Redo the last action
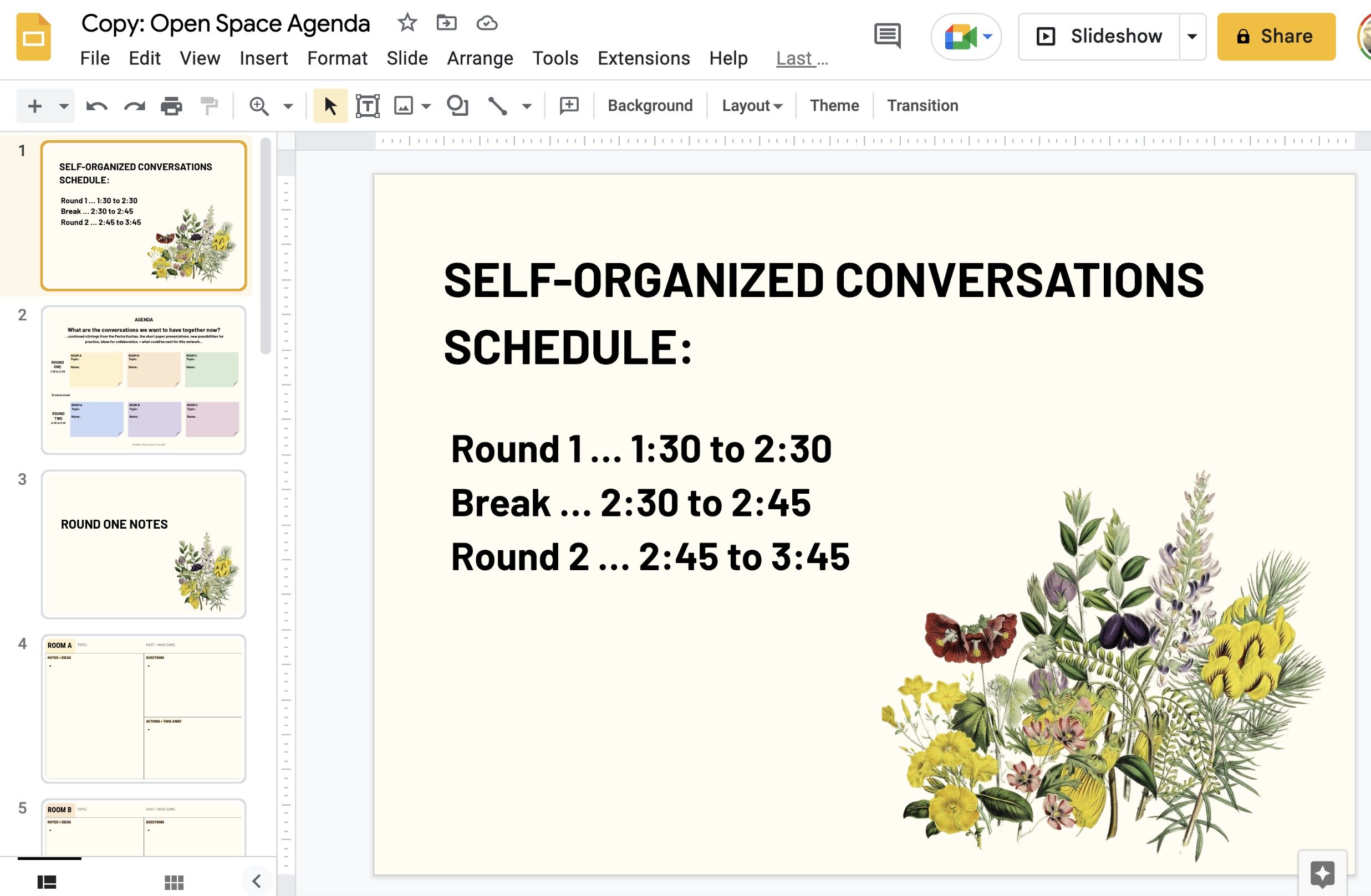This screenshot has width=1371, height=896. [134, 106]
